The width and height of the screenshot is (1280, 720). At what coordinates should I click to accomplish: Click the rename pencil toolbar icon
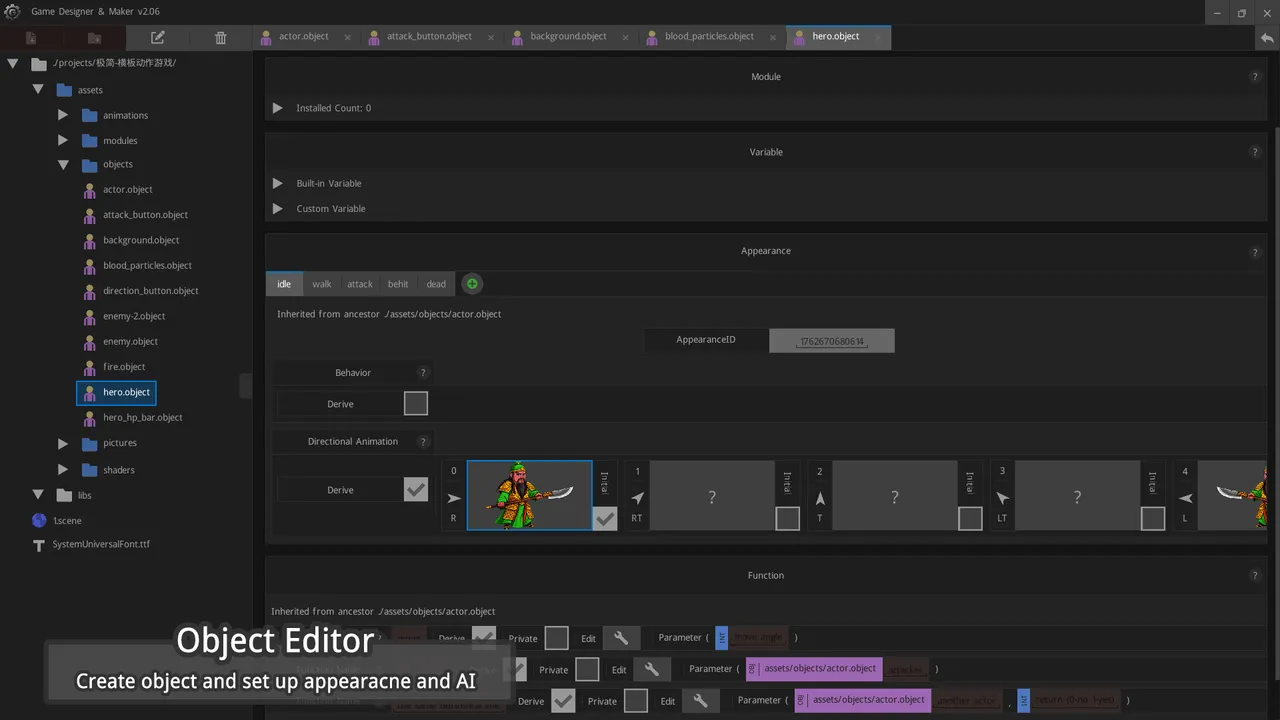157,38
